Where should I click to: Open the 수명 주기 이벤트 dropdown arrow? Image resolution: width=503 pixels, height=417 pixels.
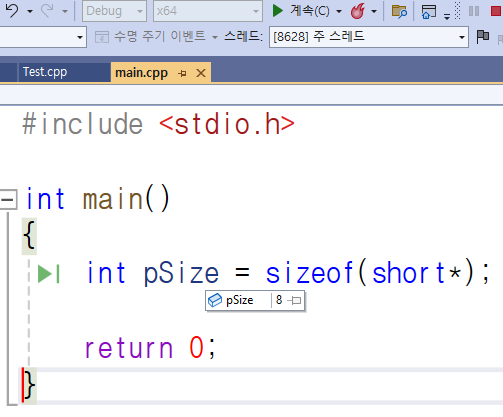(x=215, y=37)
